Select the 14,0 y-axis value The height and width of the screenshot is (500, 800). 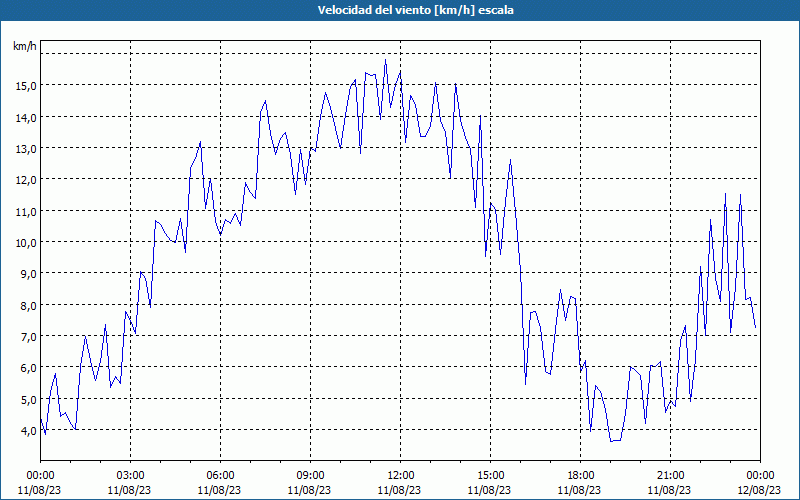tap(25, 117)
